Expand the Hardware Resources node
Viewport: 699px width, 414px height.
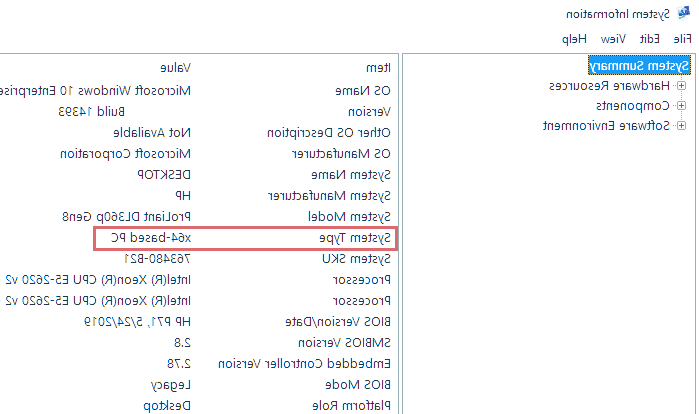point(681,86)
